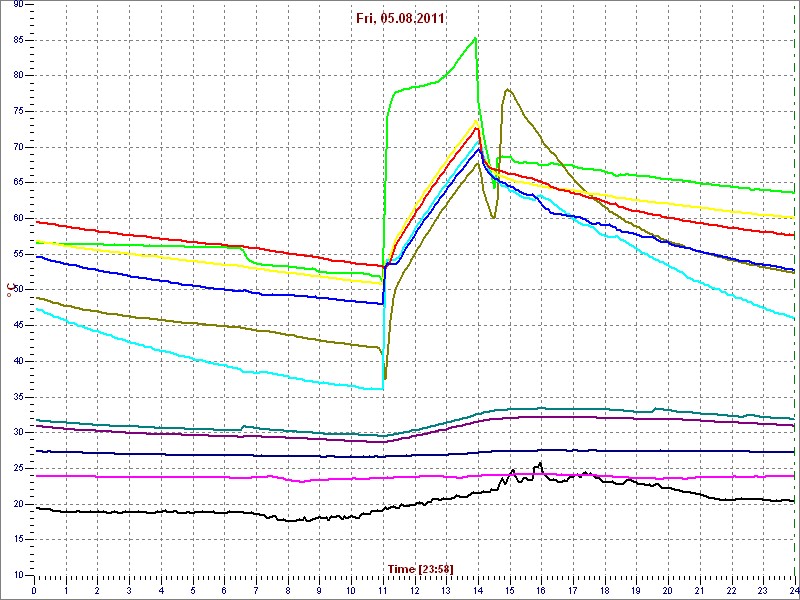Viewport: 800px width, 600px height.
Task: Select the olive curve's peak near 78°
Action: pos(508,90)
